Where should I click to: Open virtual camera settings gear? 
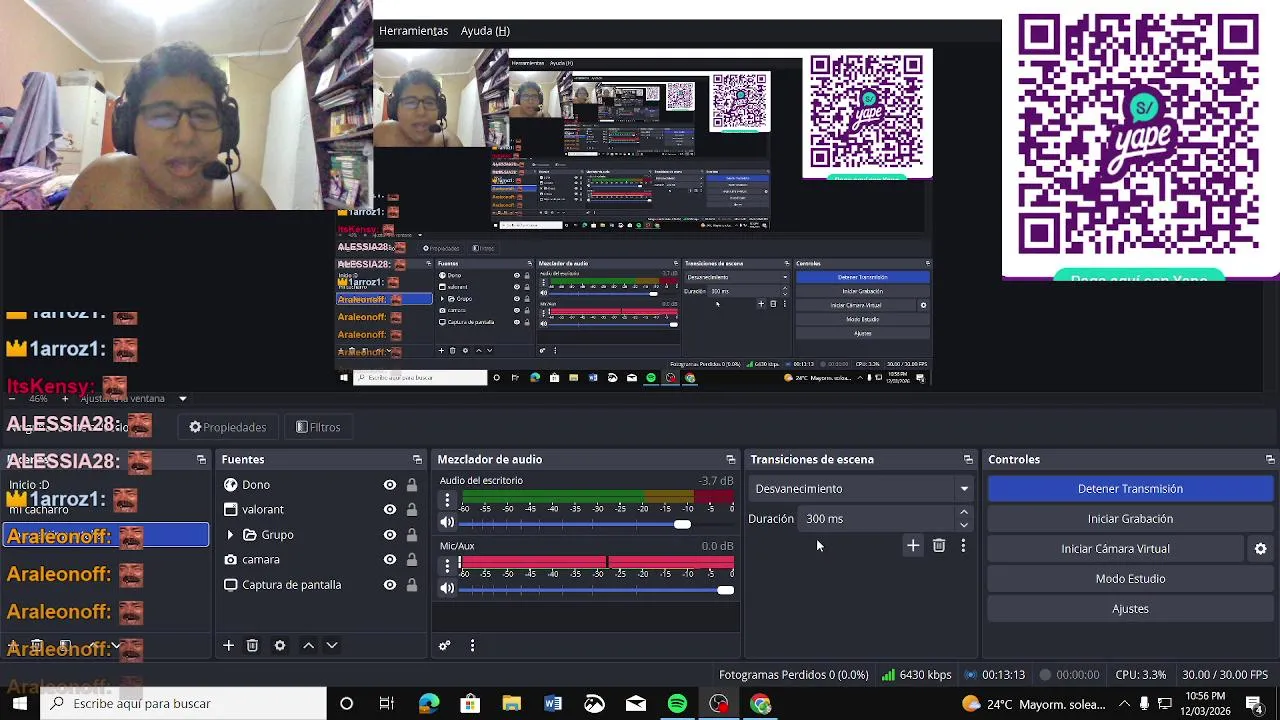point(1261,549)
